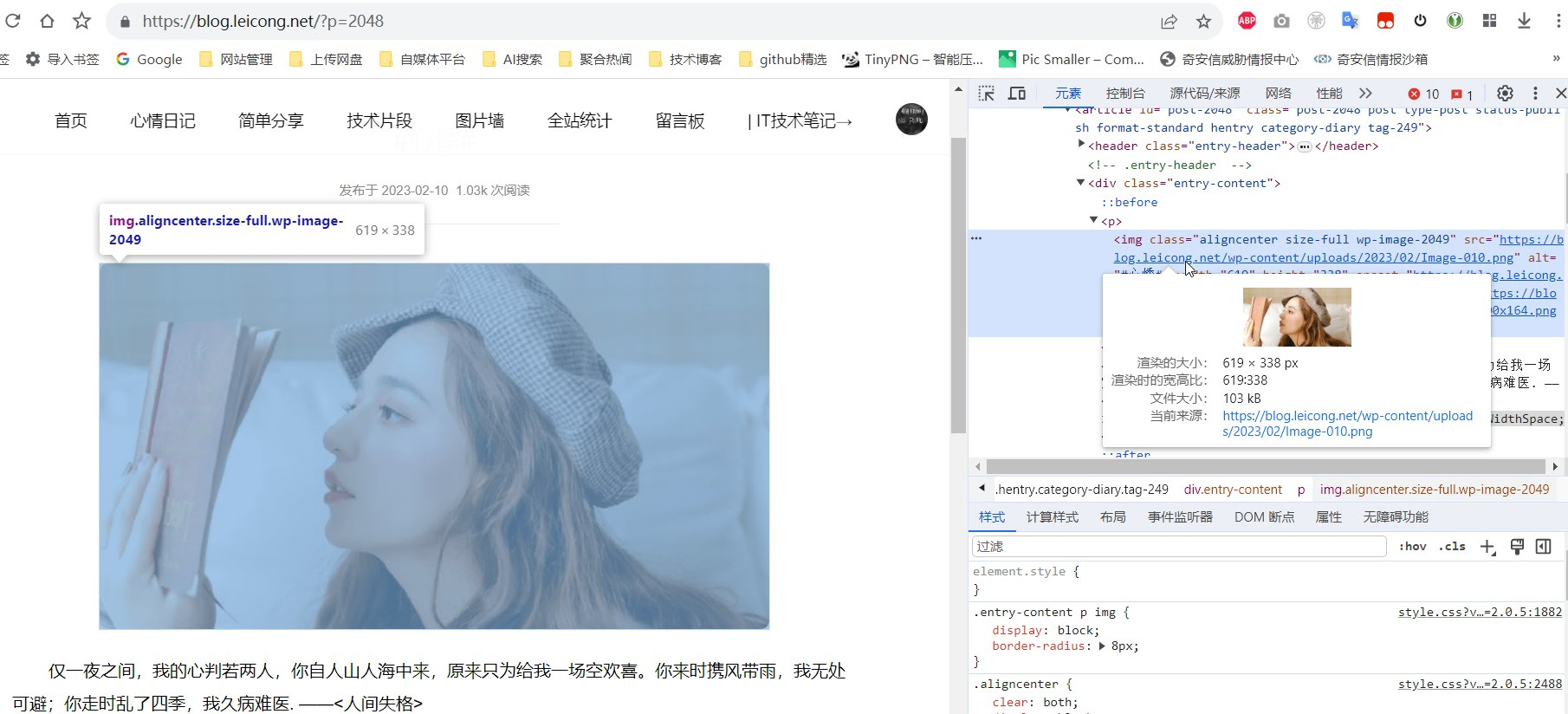Toggle the .cls element classes panel
This screenshot has height=714, width=1568.
click(x=1452, y=547)
